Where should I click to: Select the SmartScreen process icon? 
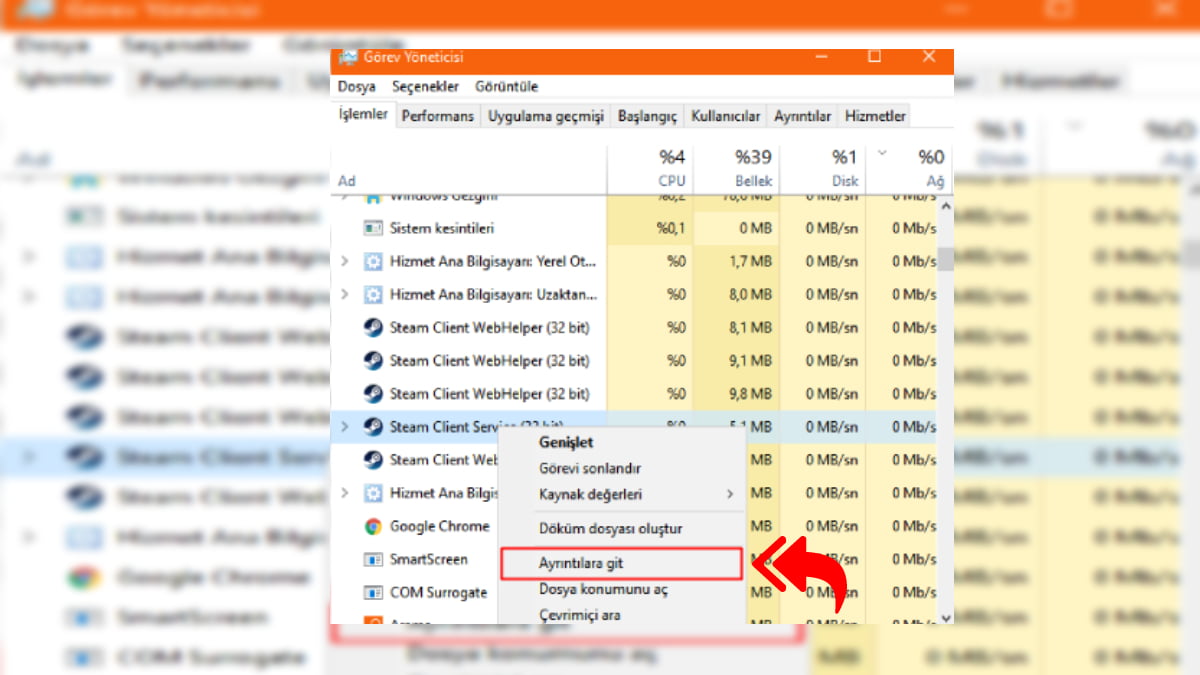(x=372, y=559)
